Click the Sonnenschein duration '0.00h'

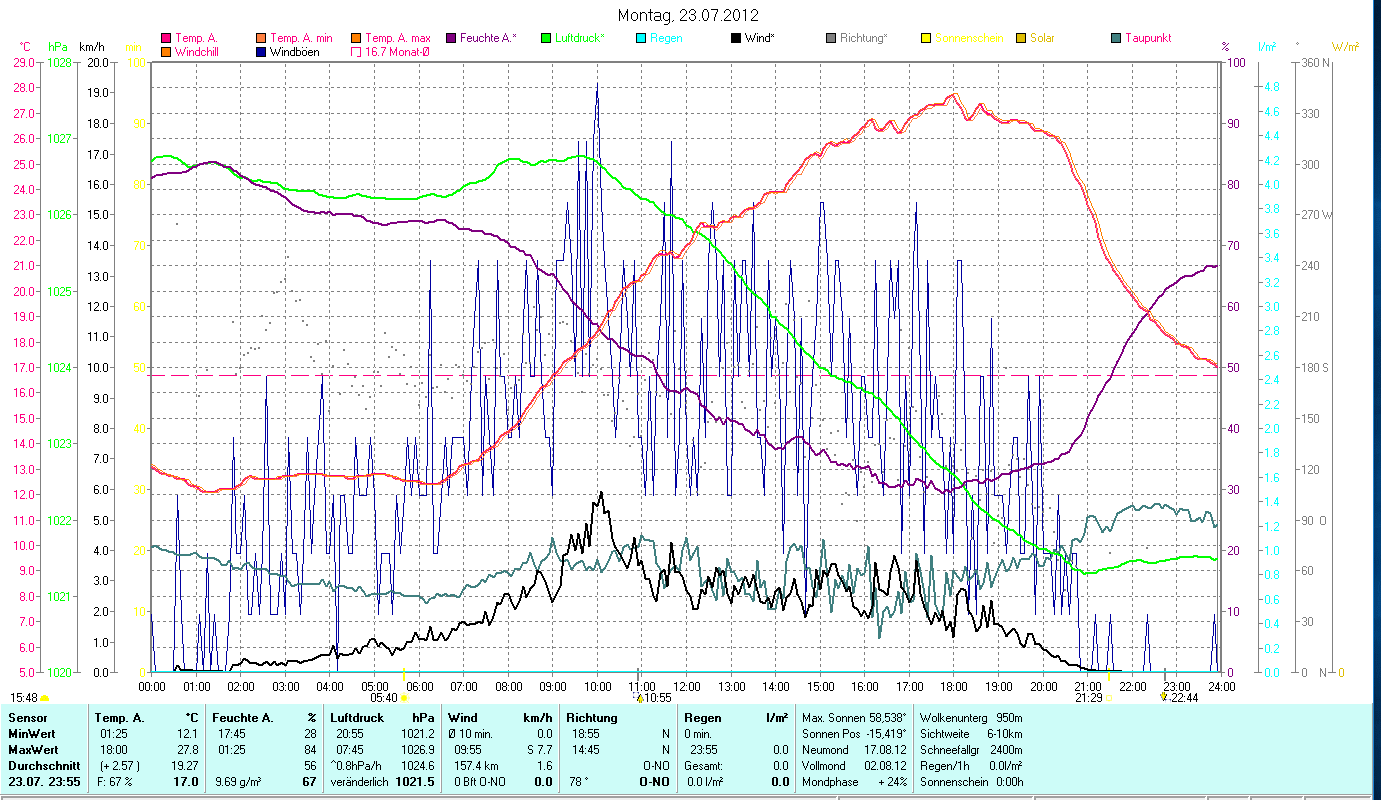point(1009,782)
